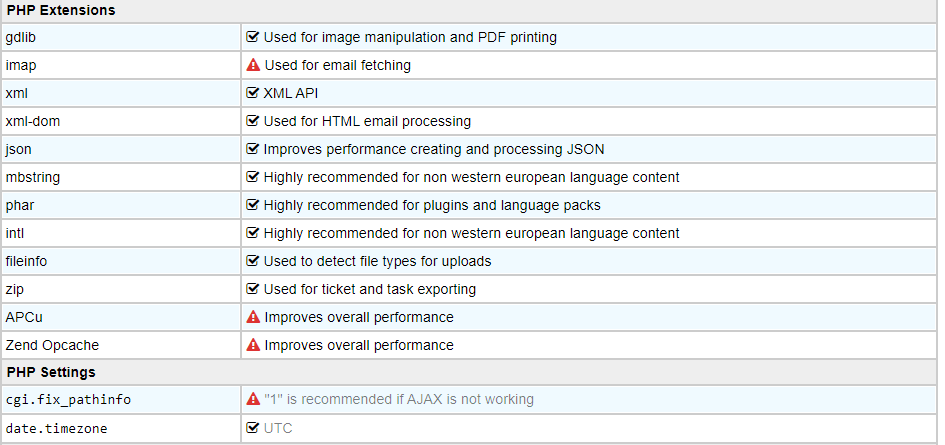Click the fileinfo extension name

pos(26,261)
